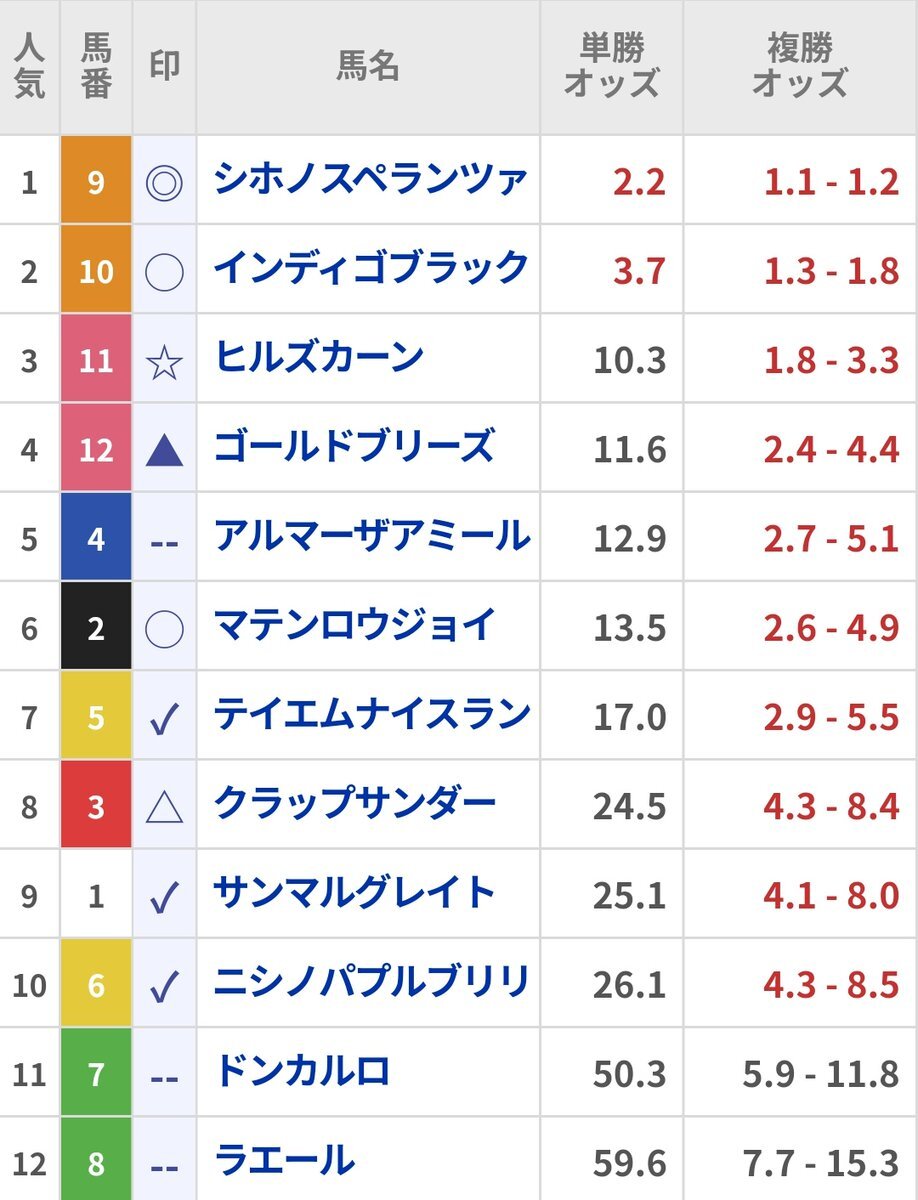Sort by 単勝オッズ column header
The width and height of the screenshot is (918, 1200).
coord(612,67)
